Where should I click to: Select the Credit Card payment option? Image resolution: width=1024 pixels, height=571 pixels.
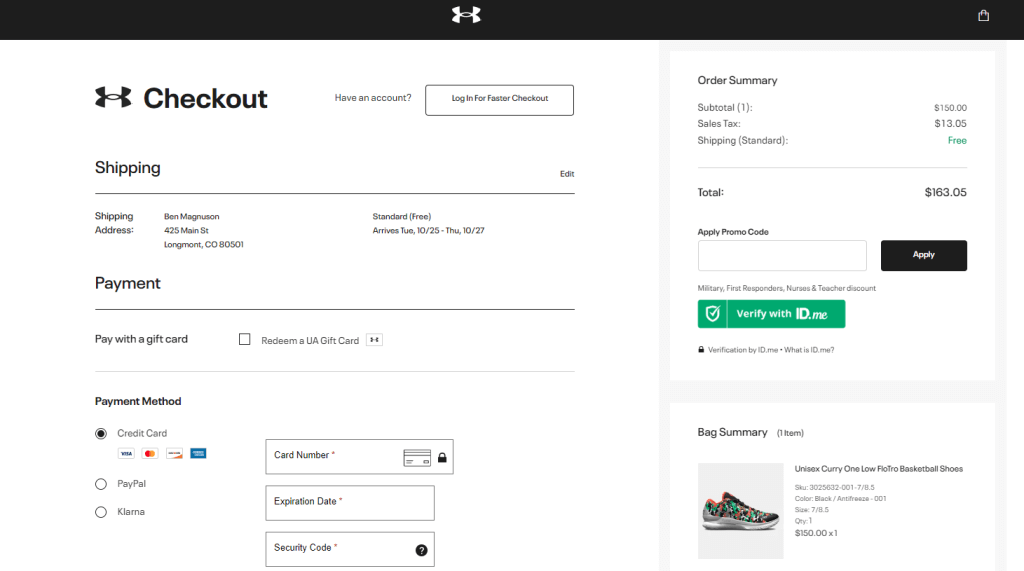pyautogui.click(x=101, y=434)
